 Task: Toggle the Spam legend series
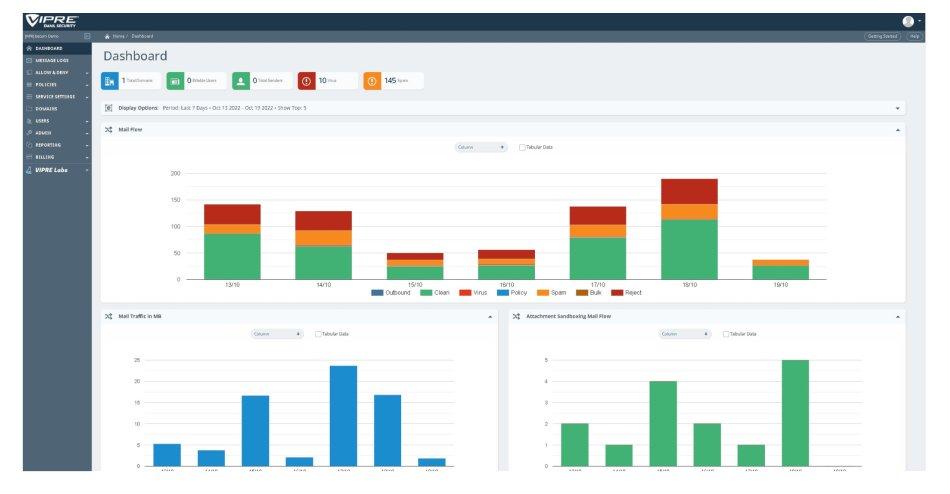click(552, 293)
